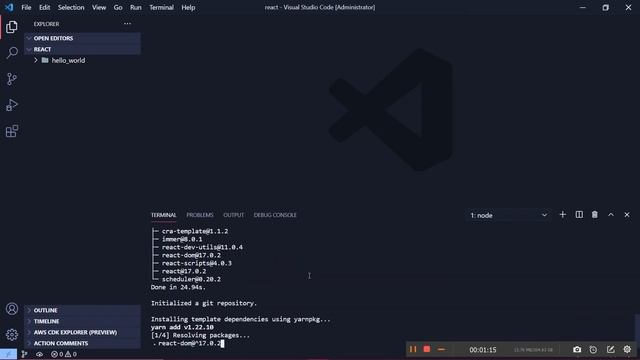Open the Terminal menu
This screenshot has width=640, height=360.
pos(161,7)
